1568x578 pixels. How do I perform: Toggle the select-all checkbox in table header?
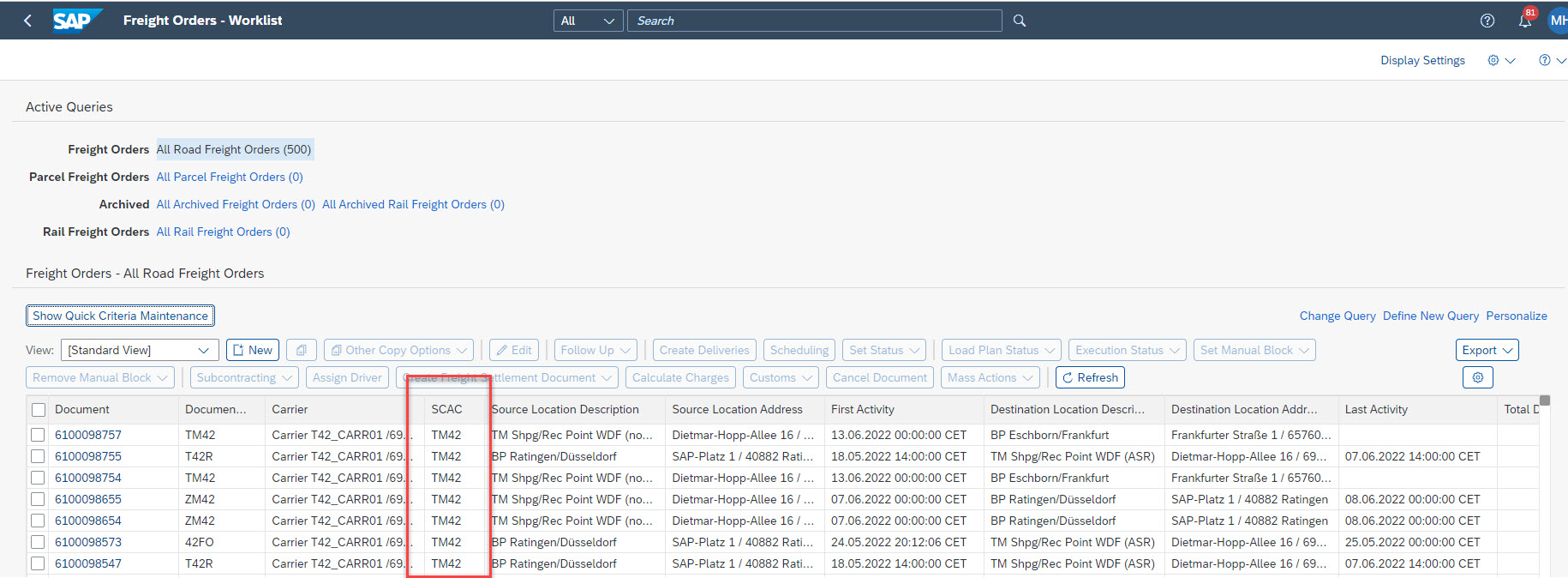[x=38, y=410]
